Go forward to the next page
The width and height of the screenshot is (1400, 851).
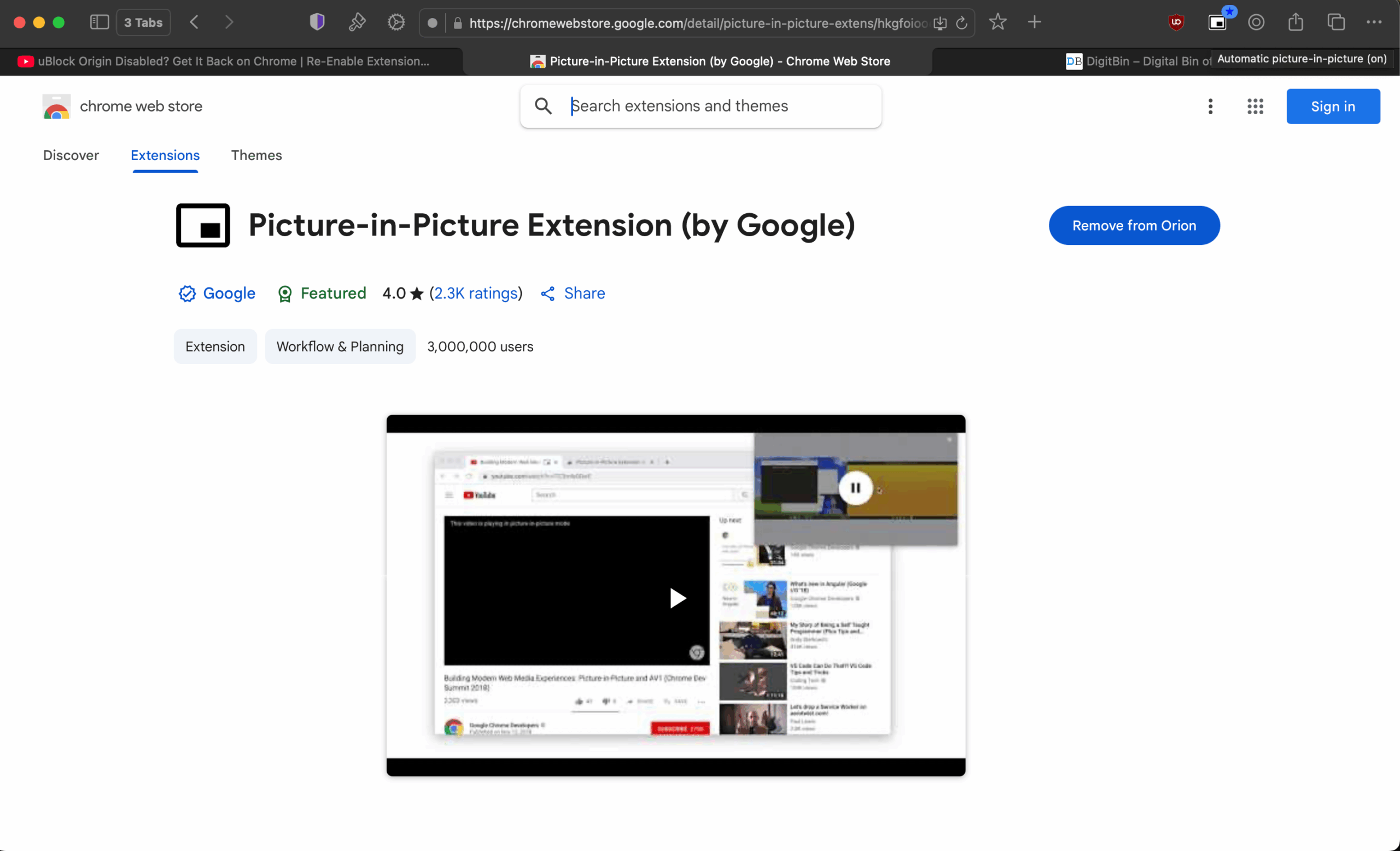(229, 22)
